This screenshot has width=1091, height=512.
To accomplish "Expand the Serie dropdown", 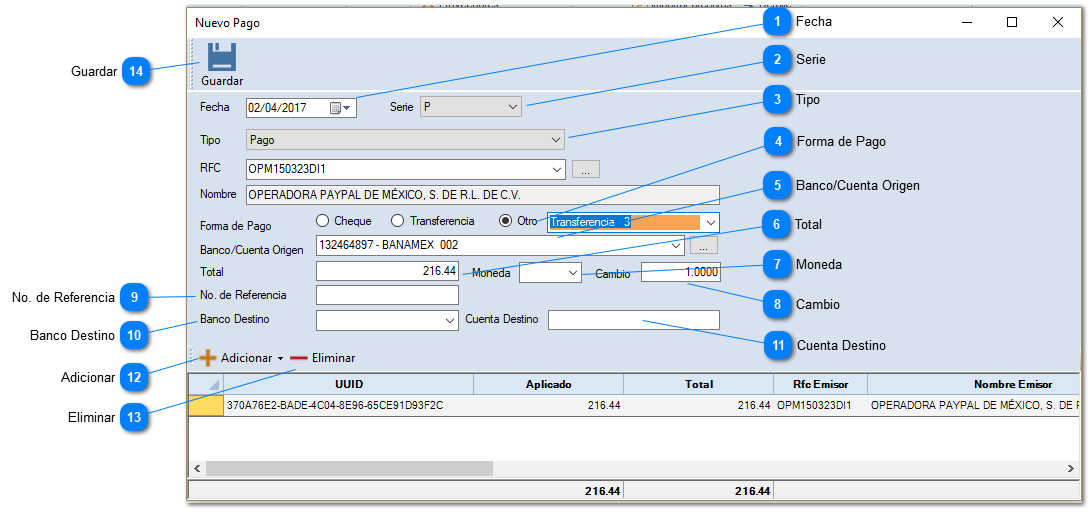I will coord(512,107).
